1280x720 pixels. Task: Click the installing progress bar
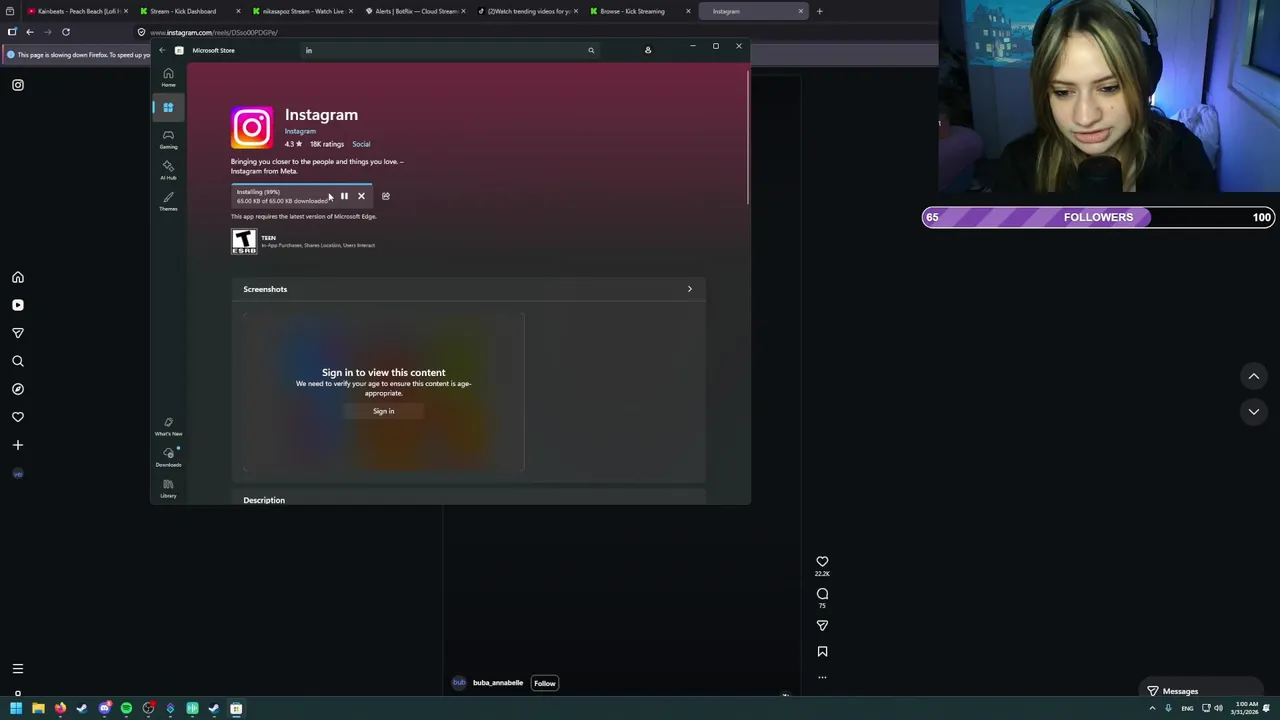pos(301,185)
